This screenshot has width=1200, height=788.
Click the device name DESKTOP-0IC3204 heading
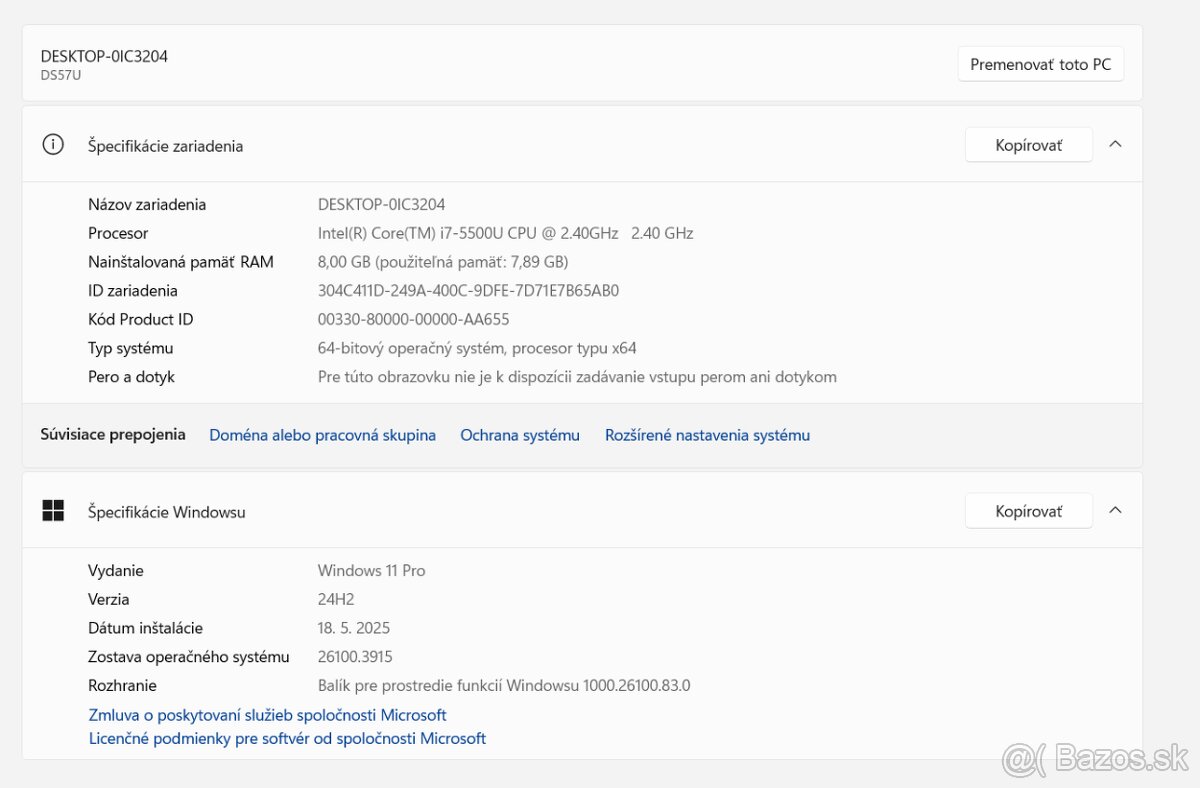(103, 56)
